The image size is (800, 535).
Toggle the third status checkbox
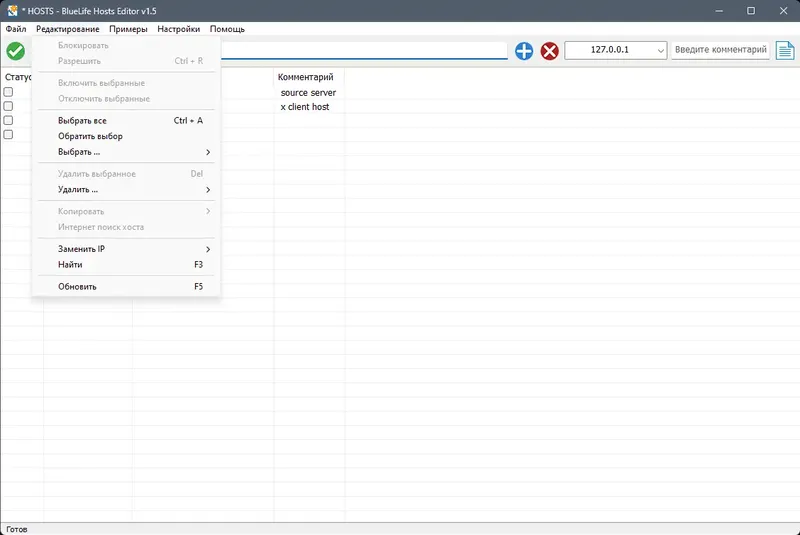[x=8, y=120]
